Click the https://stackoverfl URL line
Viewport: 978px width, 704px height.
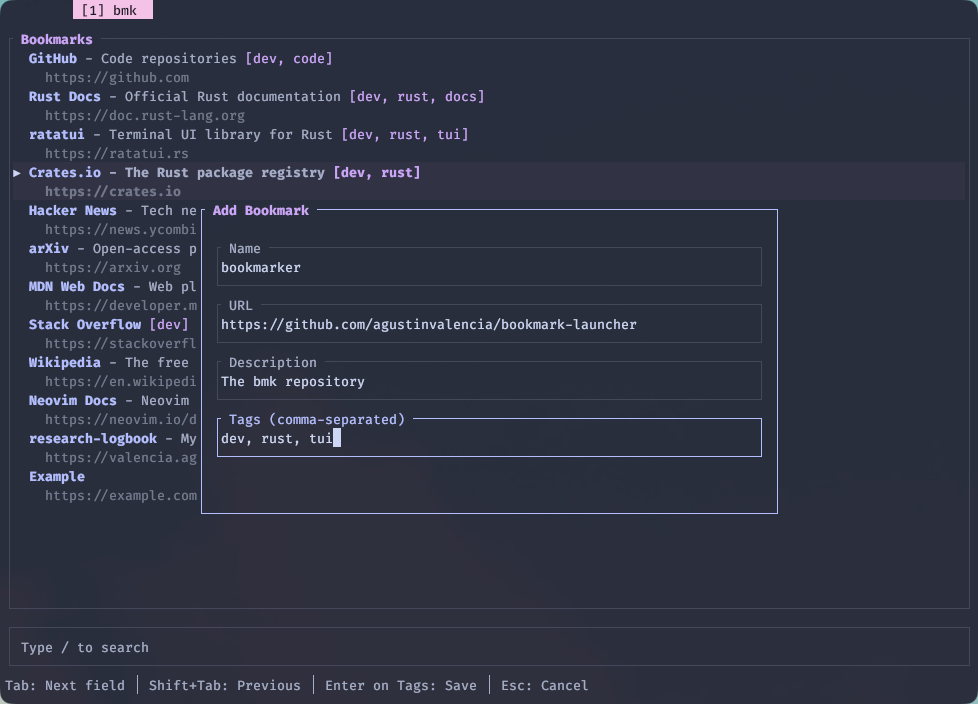click(x=120, y=344)
